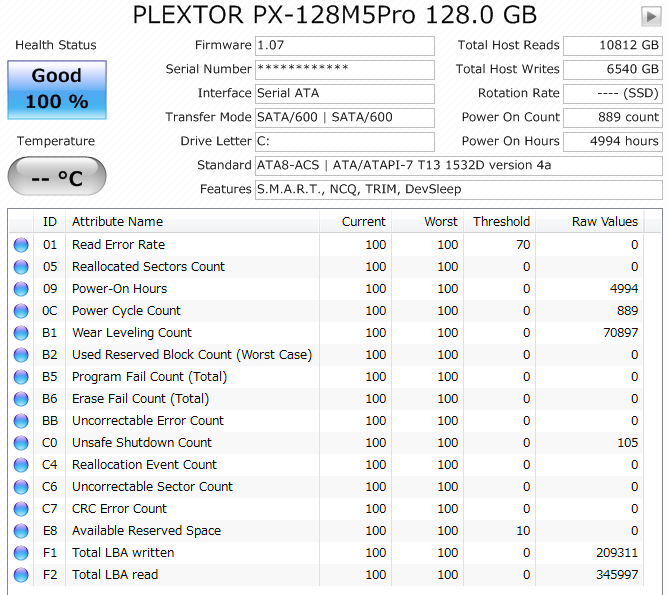This screenshot has width=669, height=595.
Task: Click raw value 209311 for Total LBA written
Action: 617,553
